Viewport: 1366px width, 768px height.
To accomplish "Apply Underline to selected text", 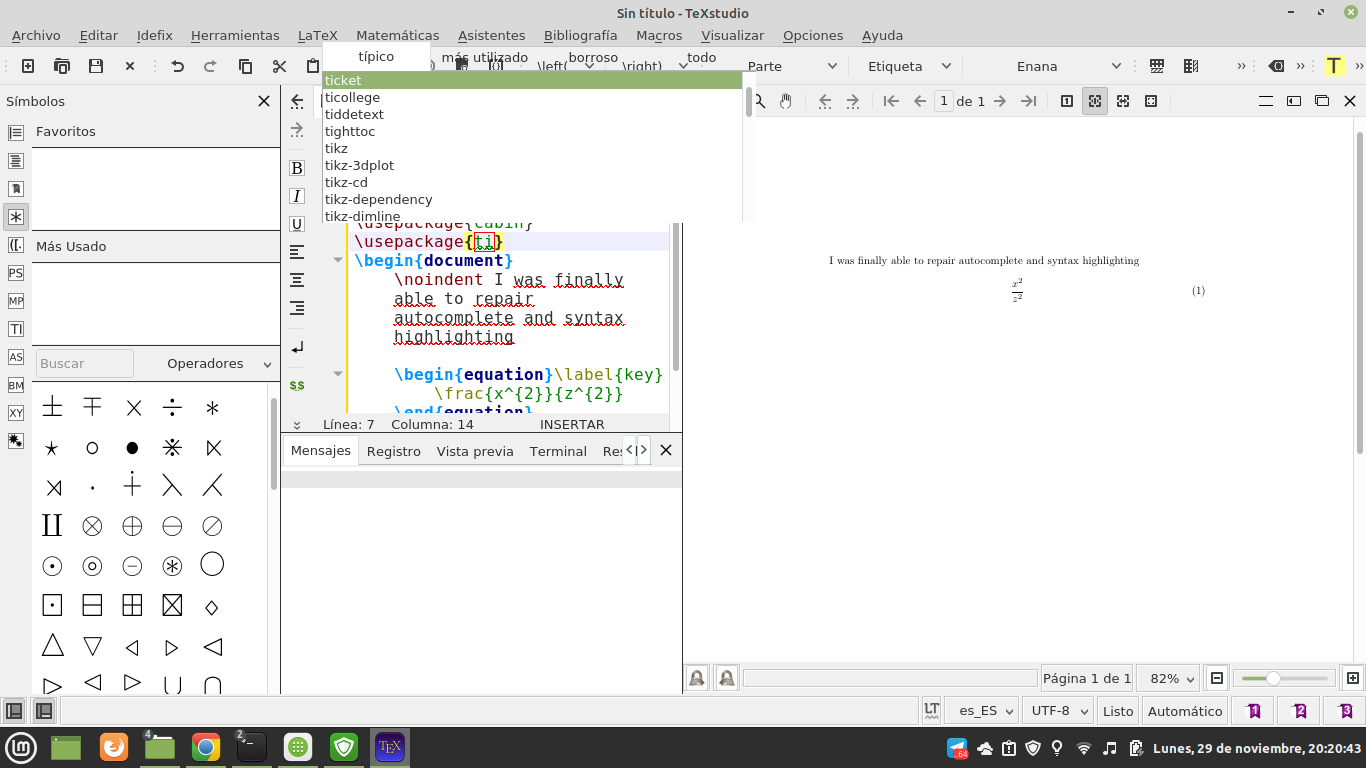I will coord(296,223).
